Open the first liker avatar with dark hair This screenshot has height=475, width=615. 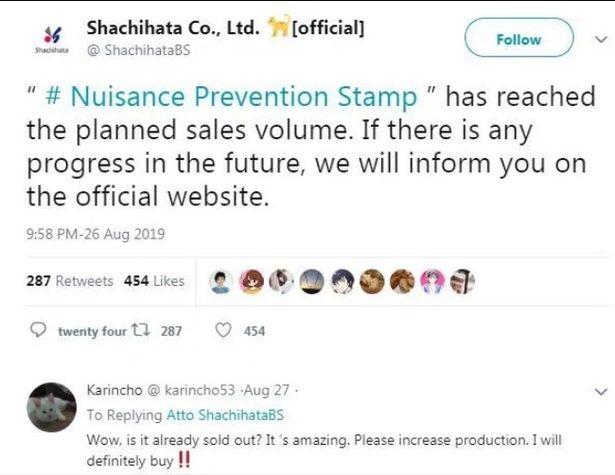[221, 282]
